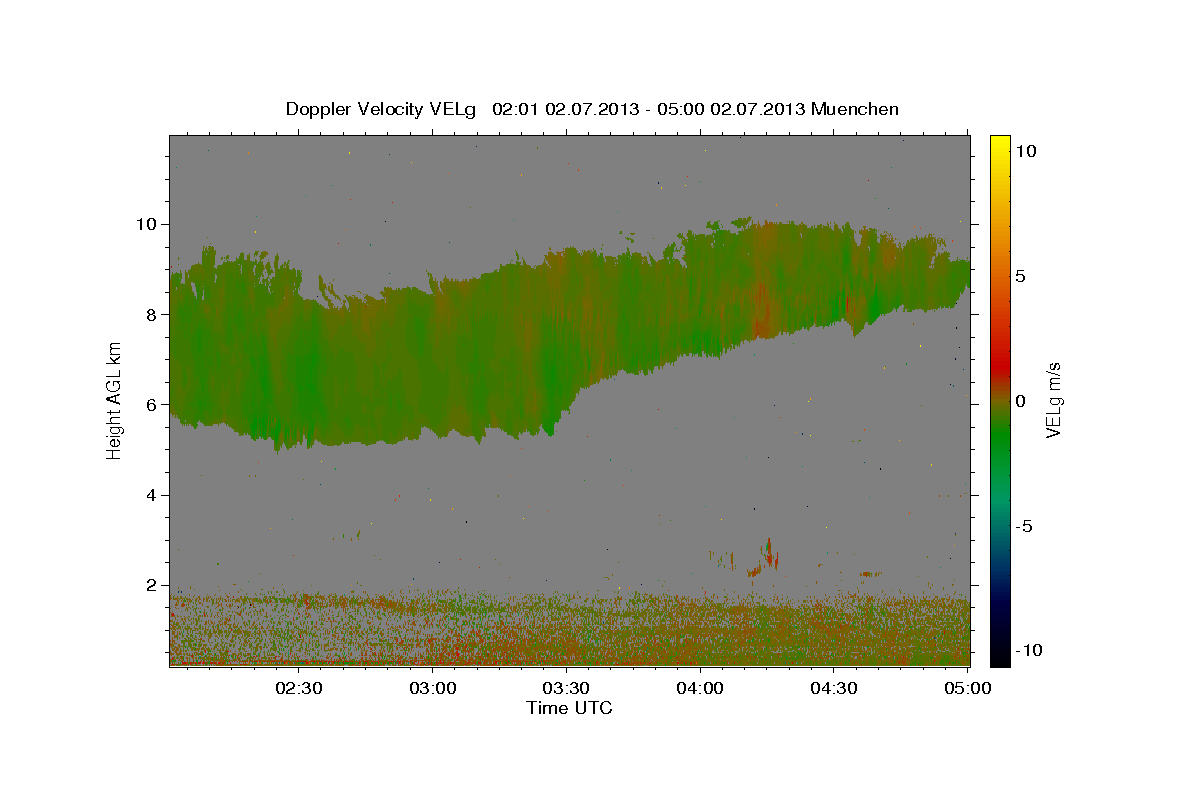Click the colorbar value -10
This screenshot has width=1200, height=800.
(1028, 650)
